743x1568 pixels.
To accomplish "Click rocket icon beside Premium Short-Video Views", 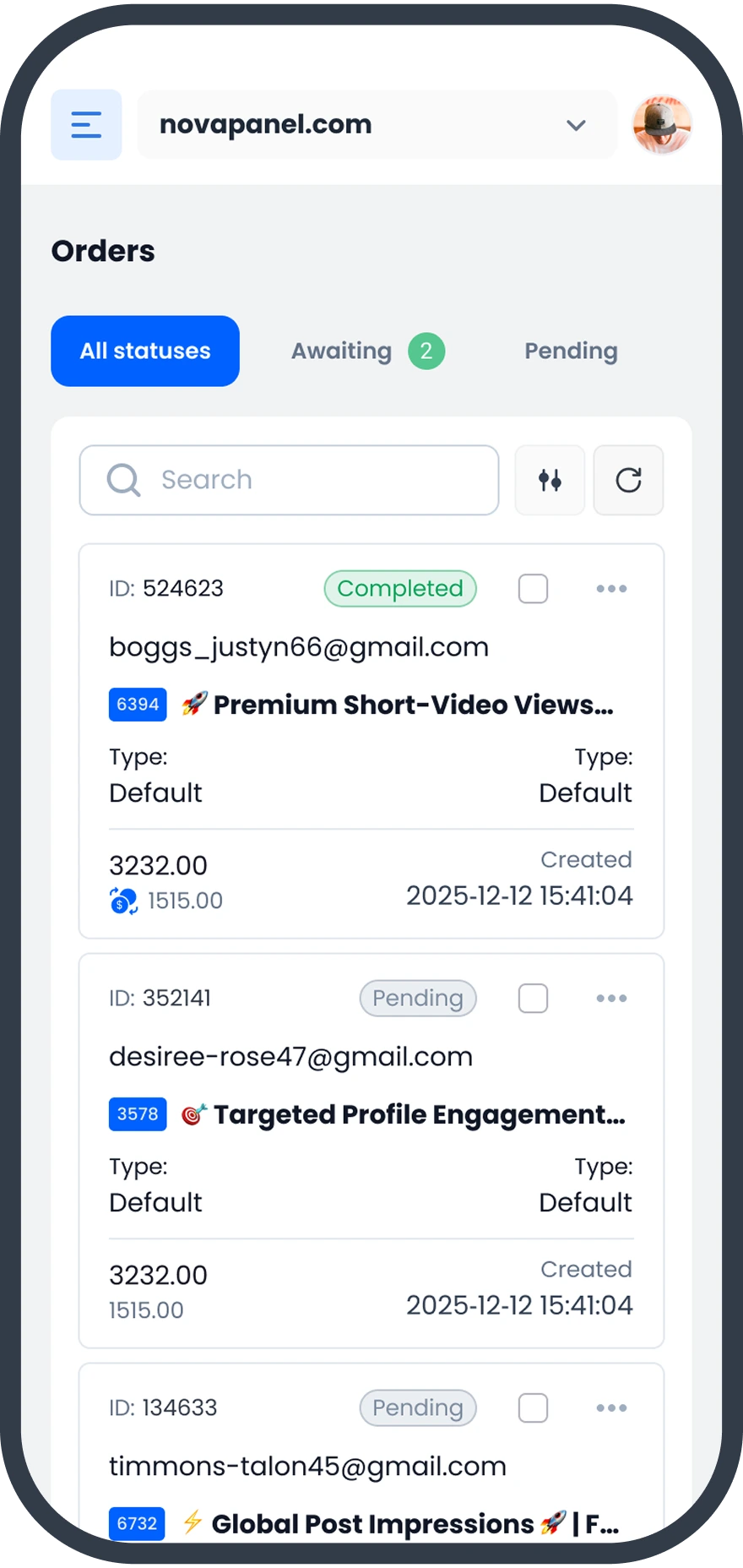I will tap(194, 703).
